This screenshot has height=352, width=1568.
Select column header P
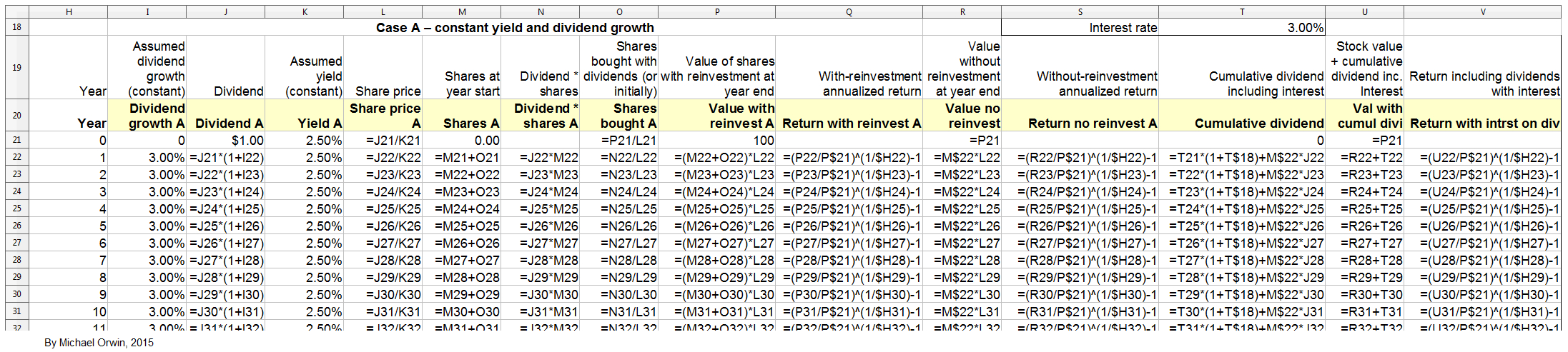717,12
